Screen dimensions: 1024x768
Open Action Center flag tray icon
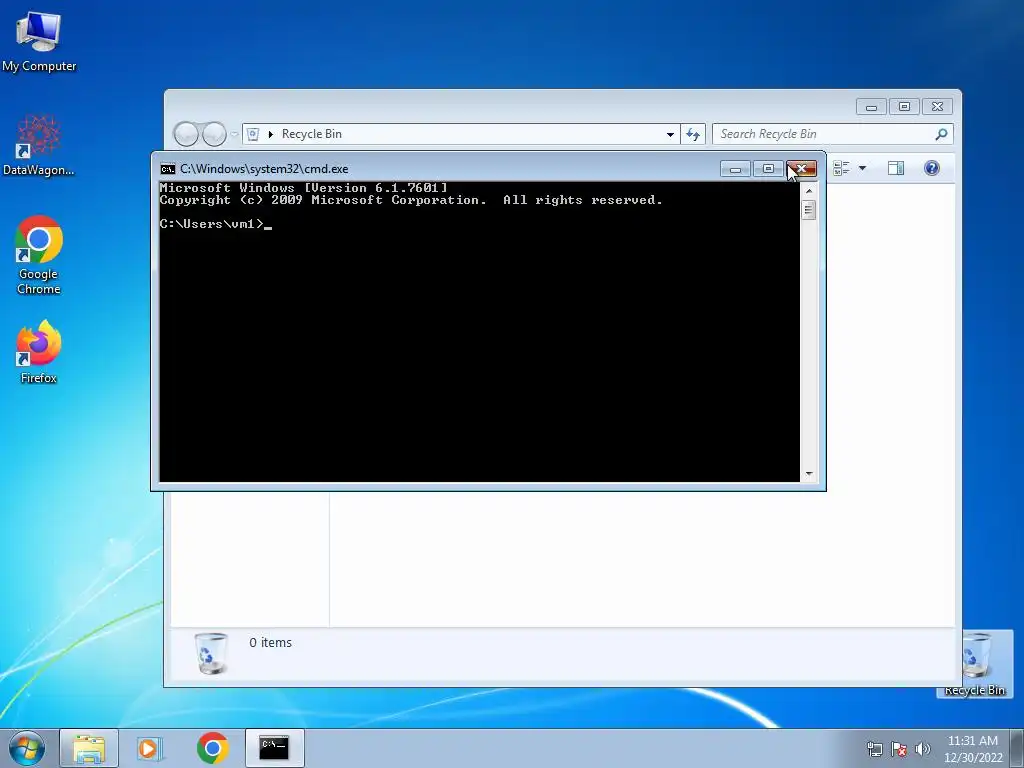click(899, 749)
